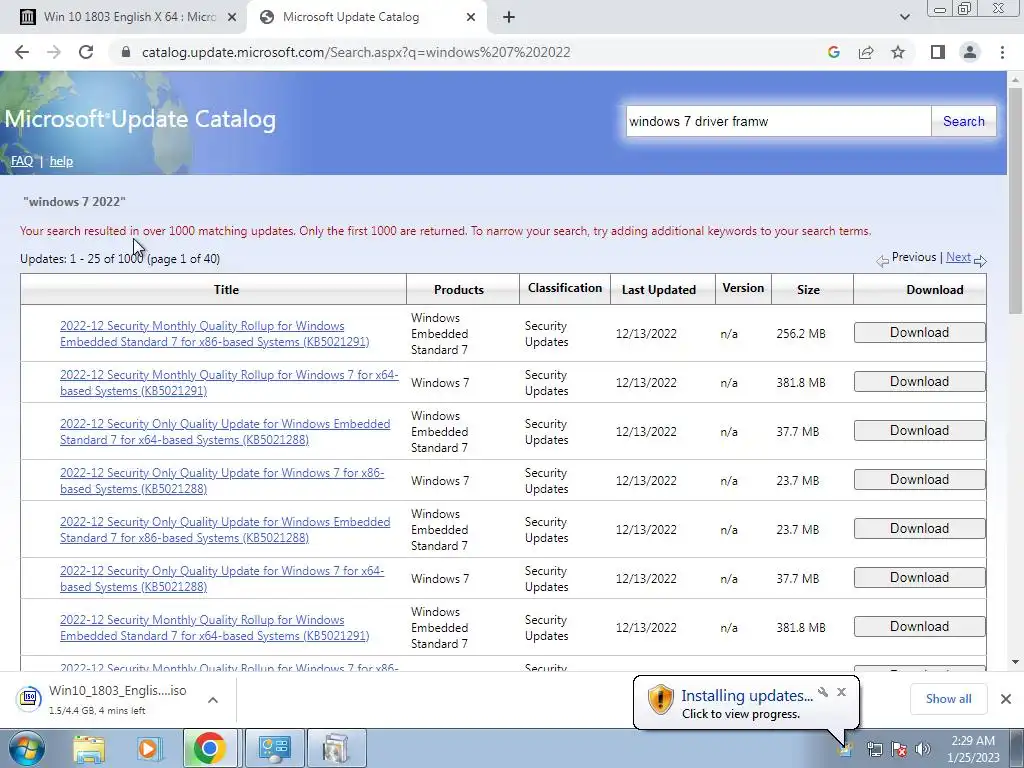Close the downloads bar
Image resolution: width=1024 pixels, height=768 pixels.
pyautogui.click(x=1006, y=699)
